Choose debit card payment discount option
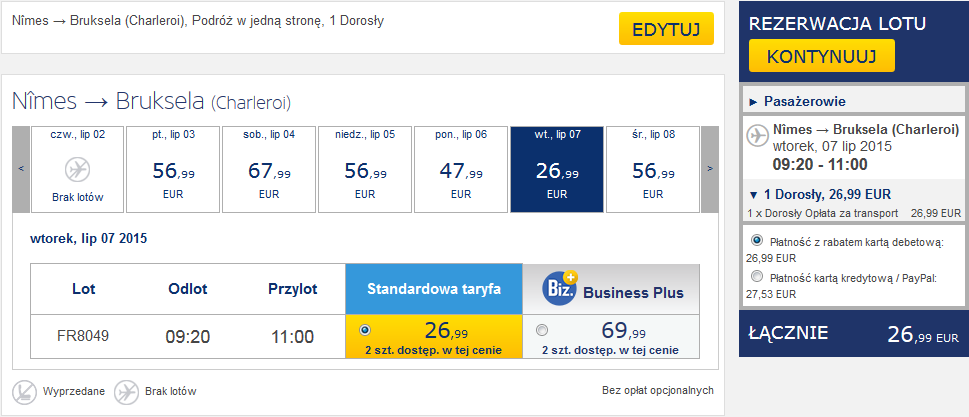The width and height of the screenshot is (969, 417). (756, 240)
